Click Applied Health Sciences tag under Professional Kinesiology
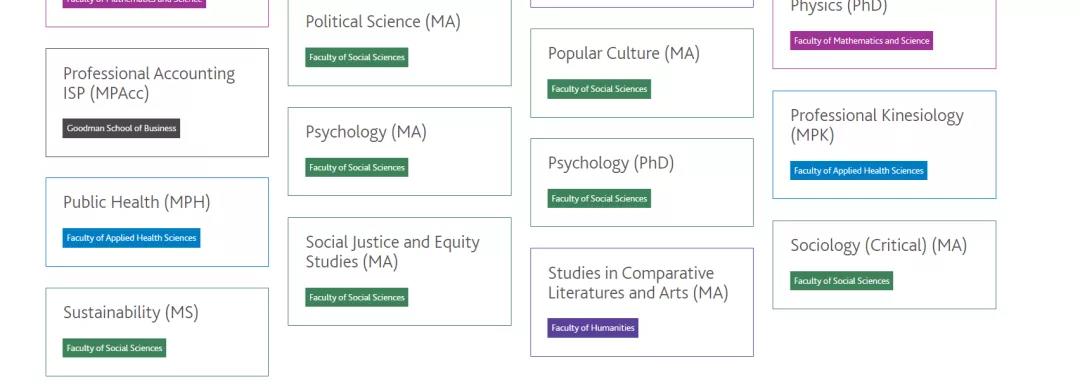The height and width of the screenshot is (391, 1080). (859, 171)
